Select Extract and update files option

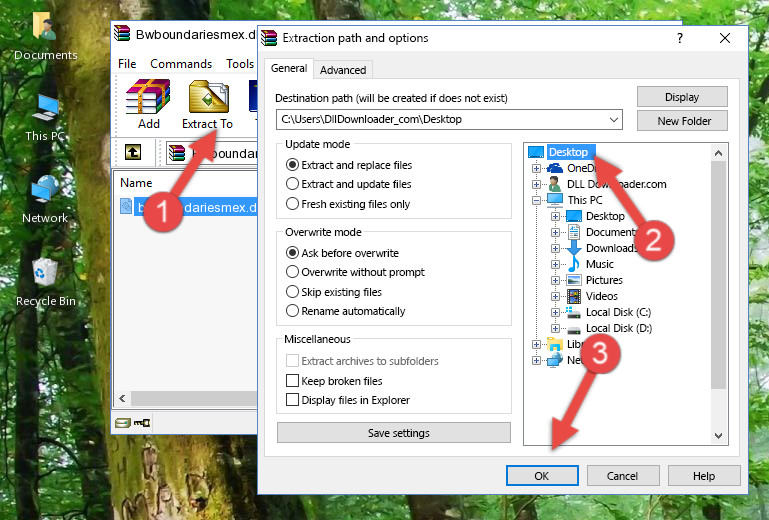click(x=292, y=184)
